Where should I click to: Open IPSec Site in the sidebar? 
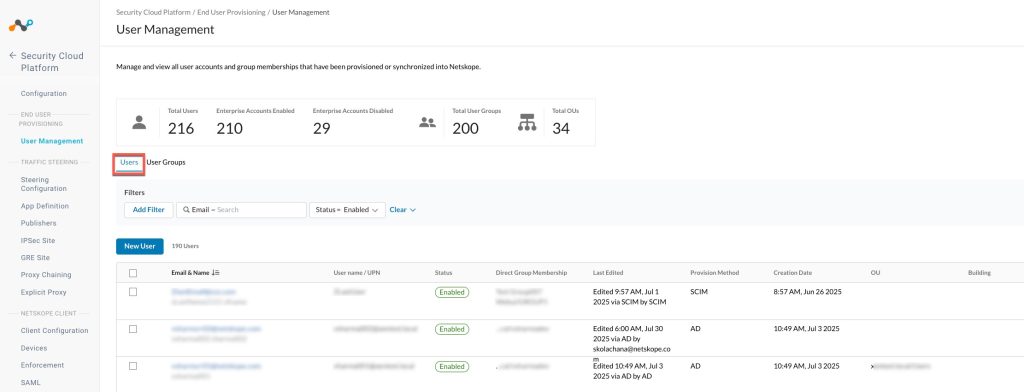[38, 240]
